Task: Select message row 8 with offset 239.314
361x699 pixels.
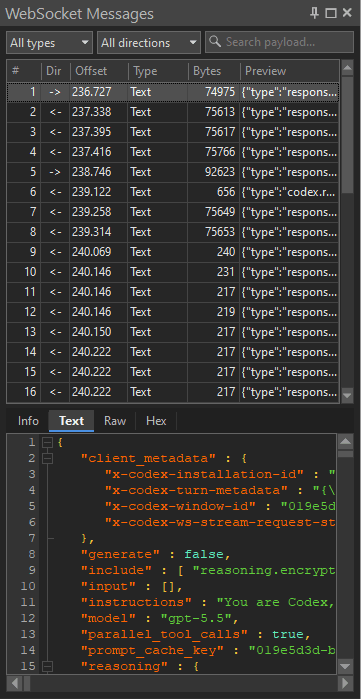Action: pyautogui.click(x=173, y=232)
